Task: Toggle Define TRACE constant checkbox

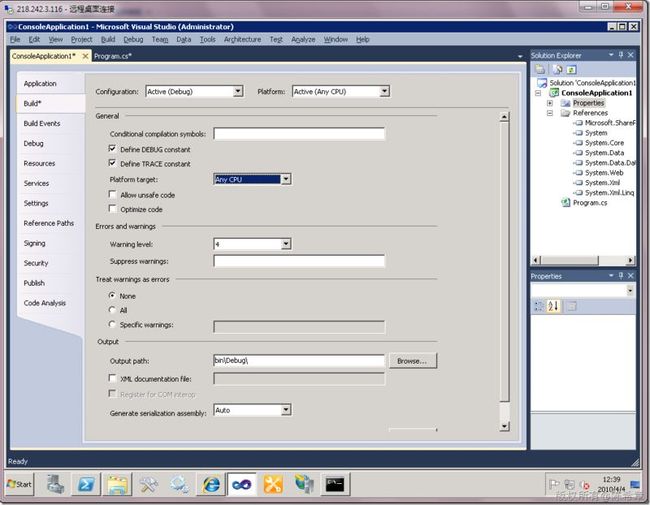Action: tap(112, 163)
